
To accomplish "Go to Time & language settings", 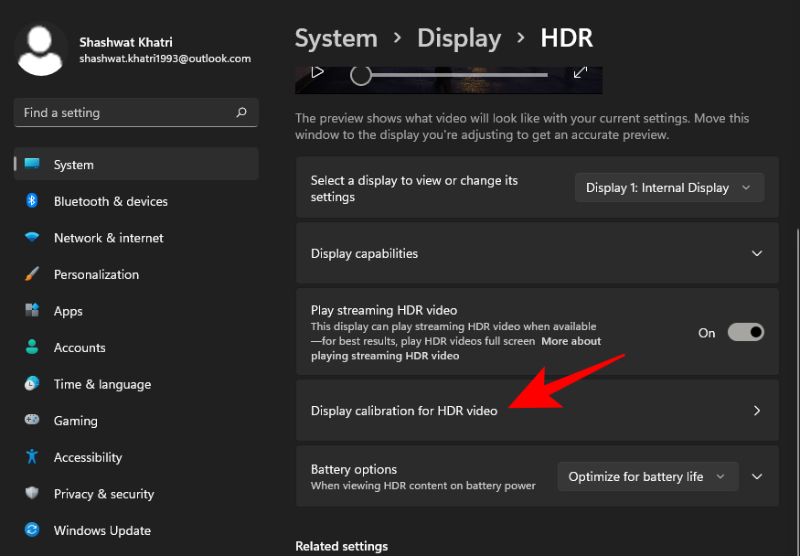I will (102, 384).
